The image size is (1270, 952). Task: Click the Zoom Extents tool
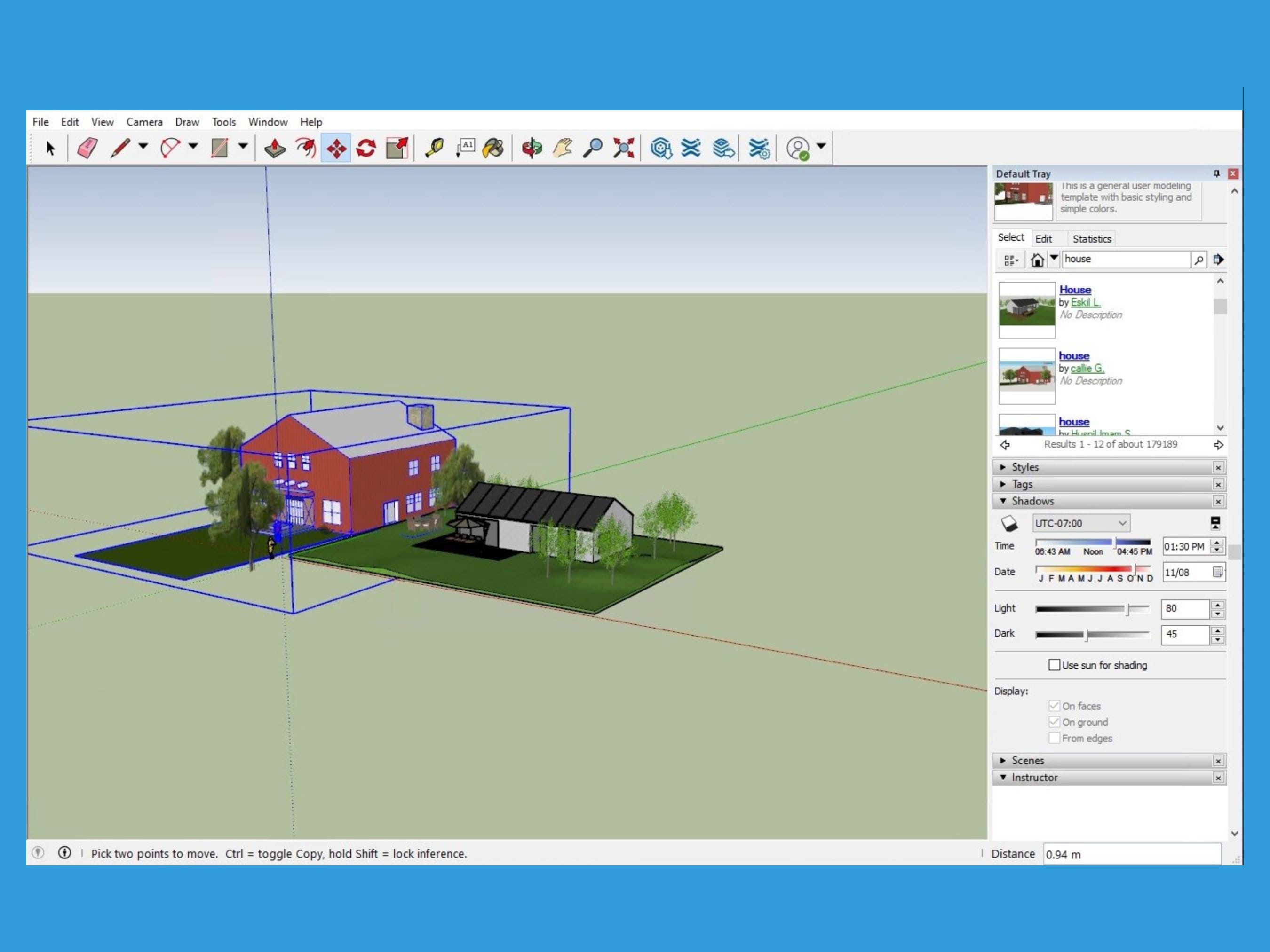pyautogui.click(x=624, y=148)
